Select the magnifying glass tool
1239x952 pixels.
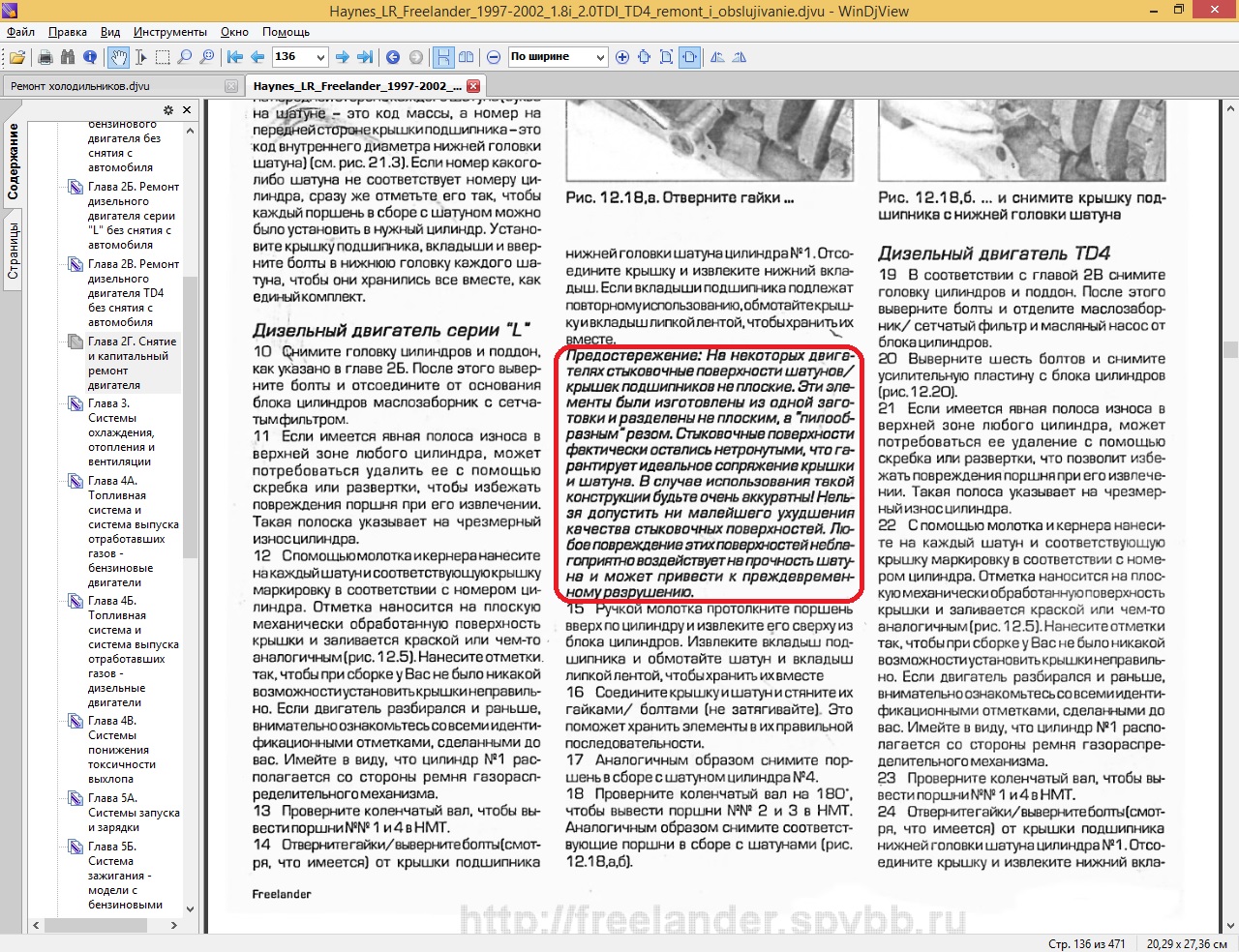pyautogui.click(x=185, y=57)
